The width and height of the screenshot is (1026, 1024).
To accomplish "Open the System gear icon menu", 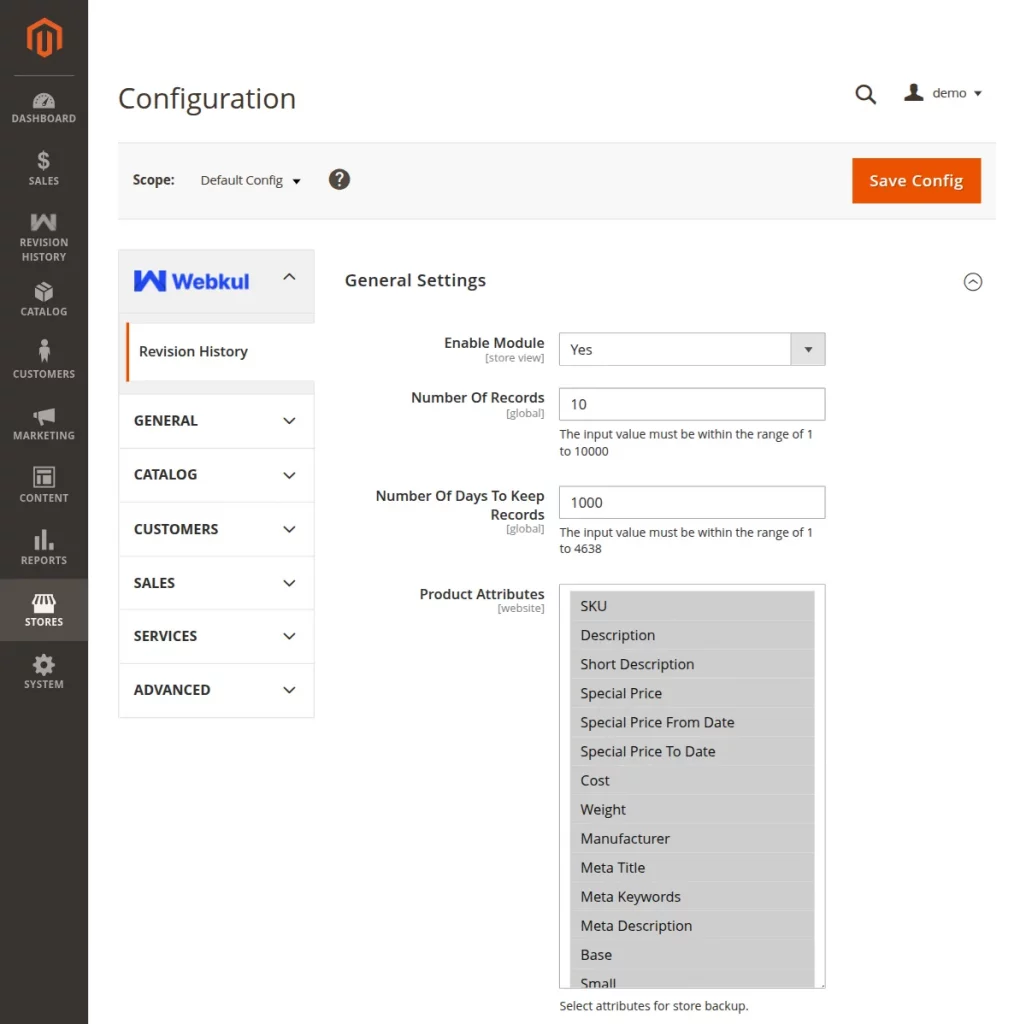I will (x=44, y=672).
